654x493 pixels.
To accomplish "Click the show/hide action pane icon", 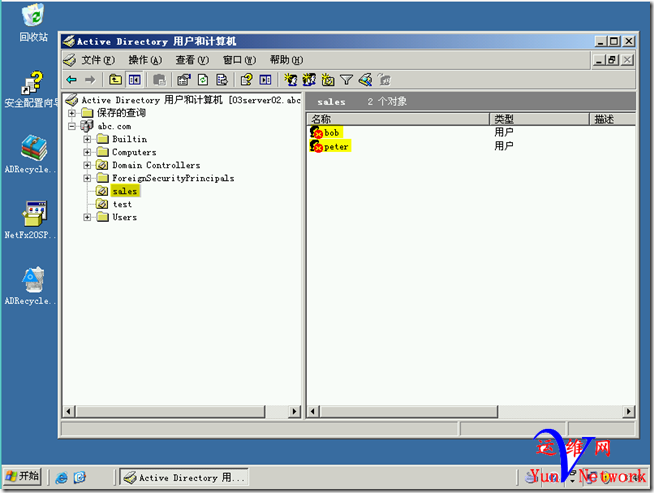I will [265, 80].
